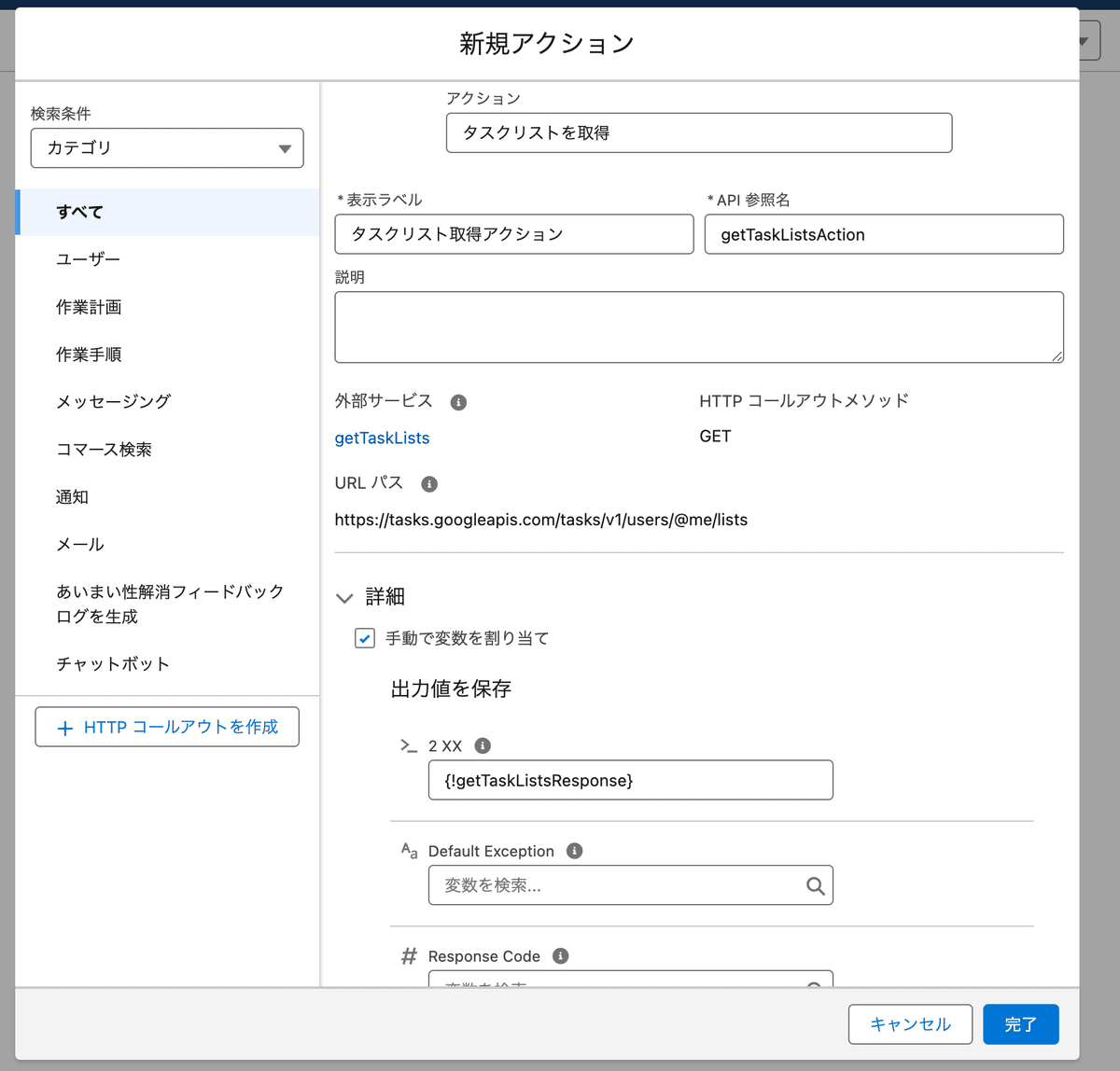Screen dimensions: 1120x1071
Task: Click the 表示ラベル input field
Action: click(514, 234)
